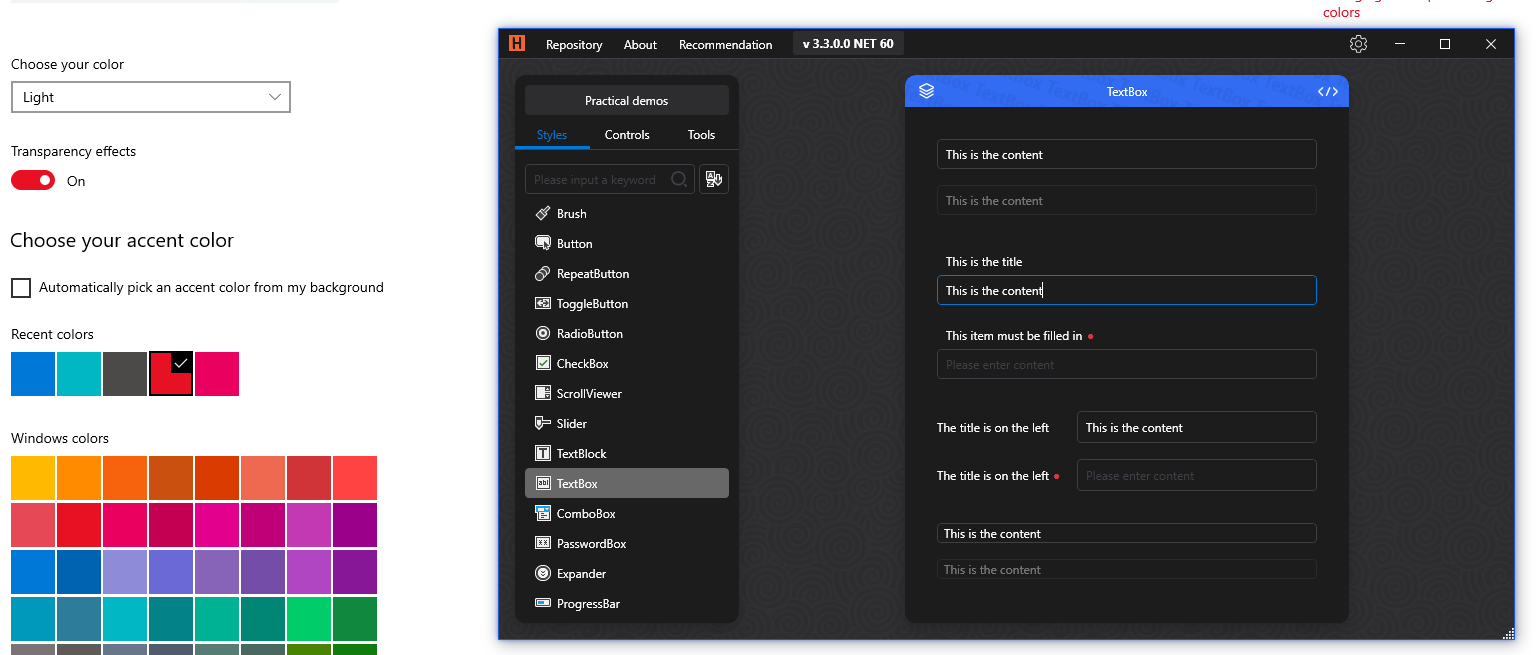Image resolution: width=1536 pixels, height=655 pixels.
Task: Select the Brush style in the sidebar
Action: pos(572,213)
